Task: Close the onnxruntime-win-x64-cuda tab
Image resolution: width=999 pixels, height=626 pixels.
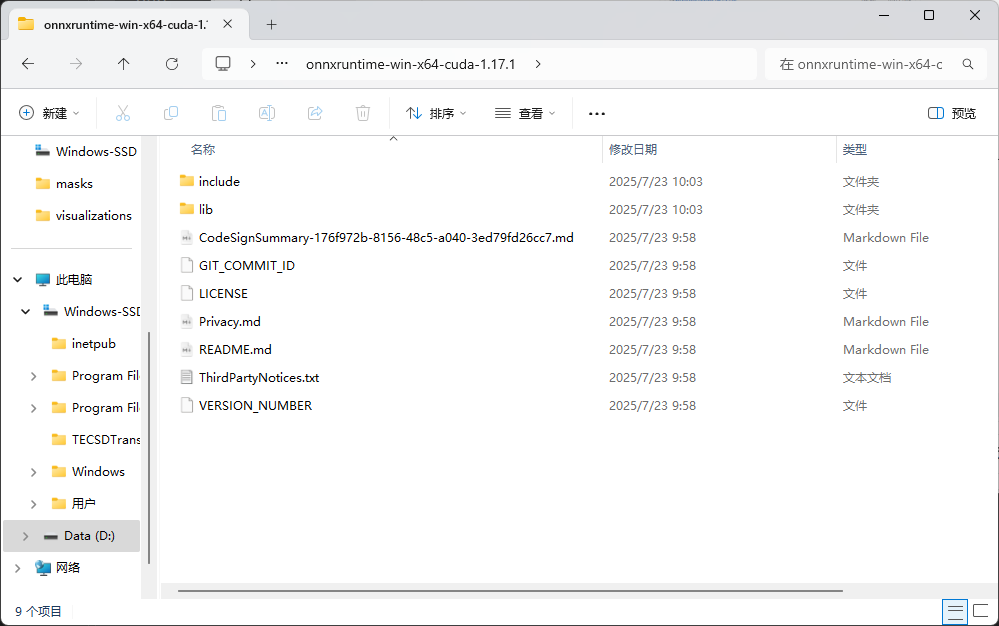Action: (227, 24)
